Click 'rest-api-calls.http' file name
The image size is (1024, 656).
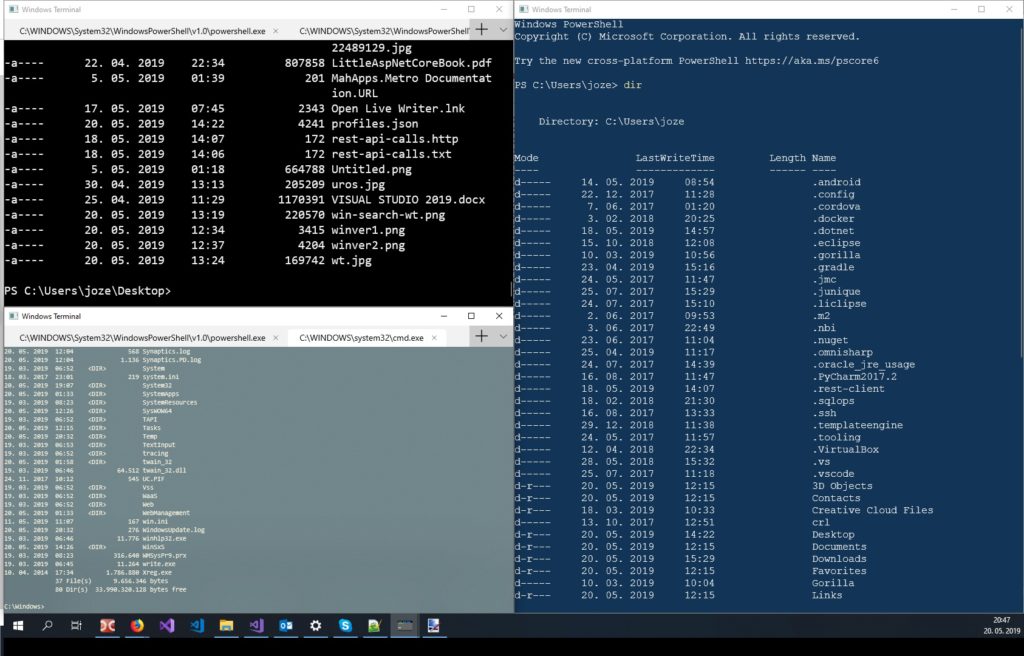click(x=394, y=139)
